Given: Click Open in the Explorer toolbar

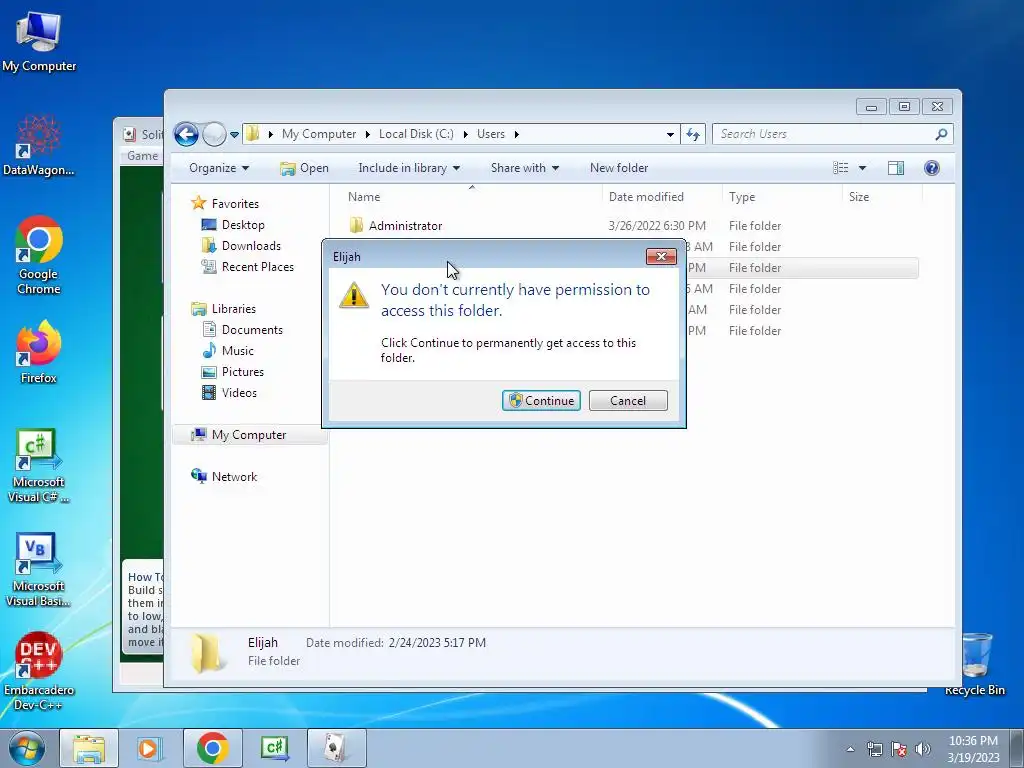Looking at the screenshot, I should coord(304,168).
